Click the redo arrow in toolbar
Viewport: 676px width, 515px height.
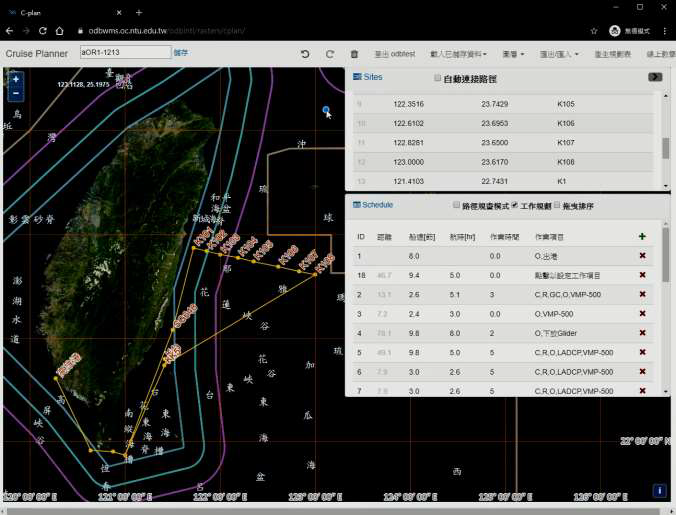330,54
